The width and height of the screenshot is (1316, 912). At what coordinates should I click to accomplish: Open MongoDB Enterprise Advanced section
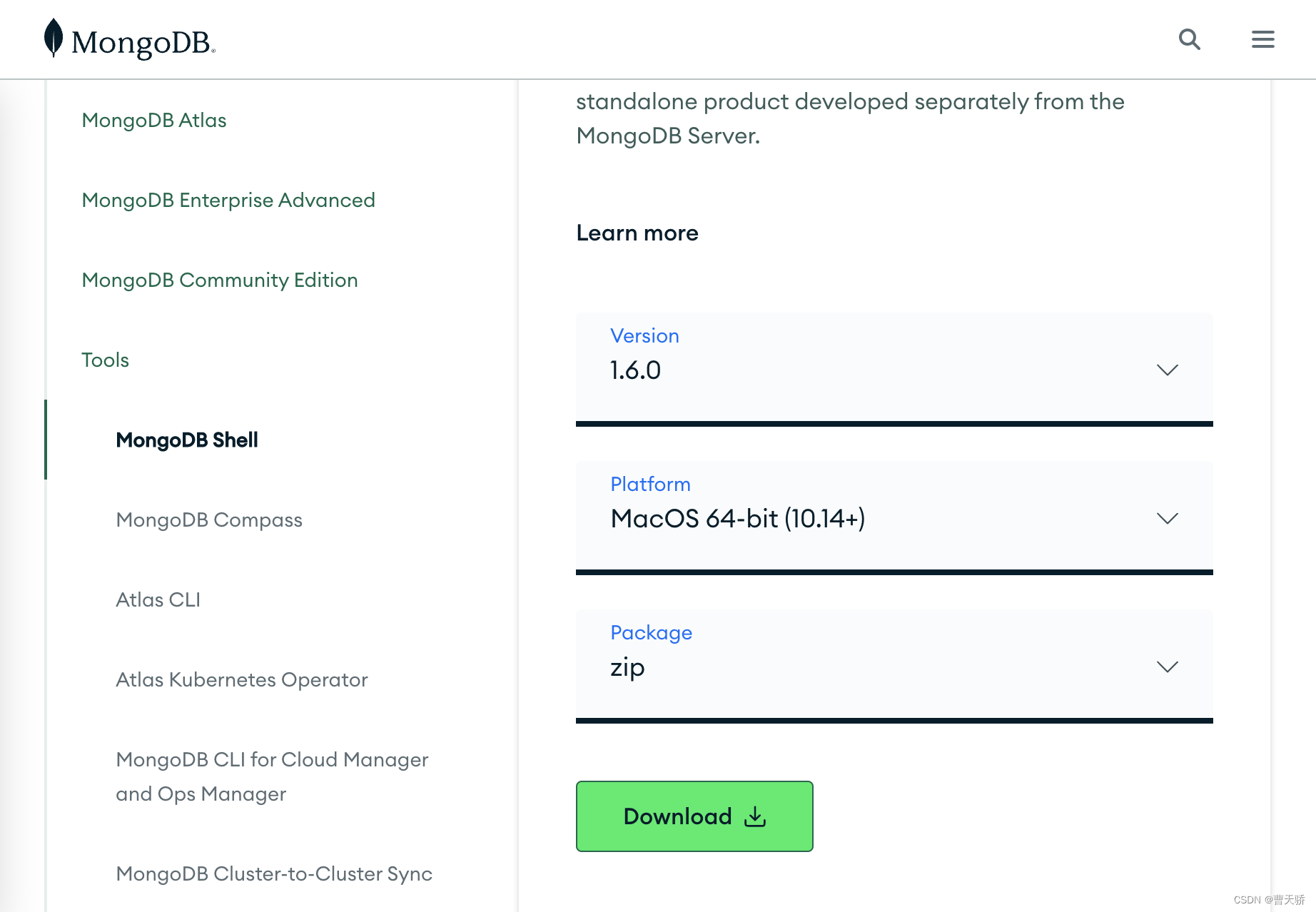pyautogui.click(x=228, y=200)
